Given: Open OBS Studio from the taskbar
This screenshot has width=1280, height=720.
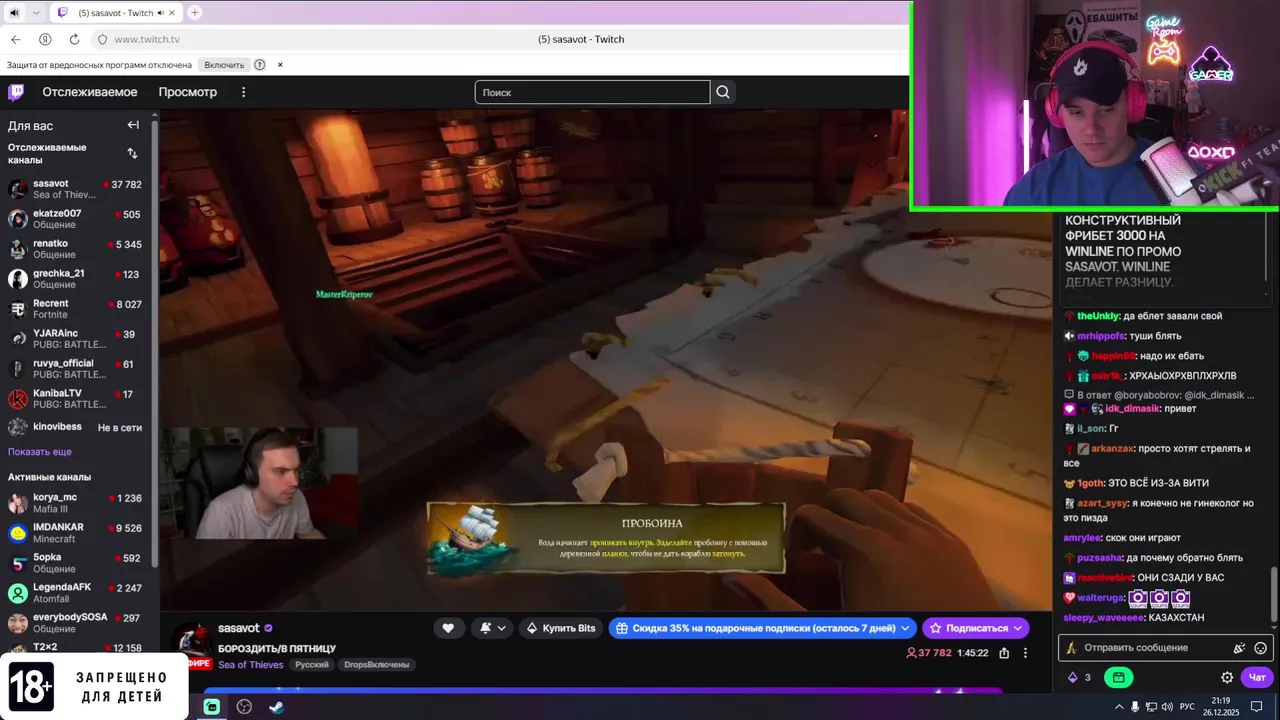Looking at the screenshot, I should [x=244, y=707].
